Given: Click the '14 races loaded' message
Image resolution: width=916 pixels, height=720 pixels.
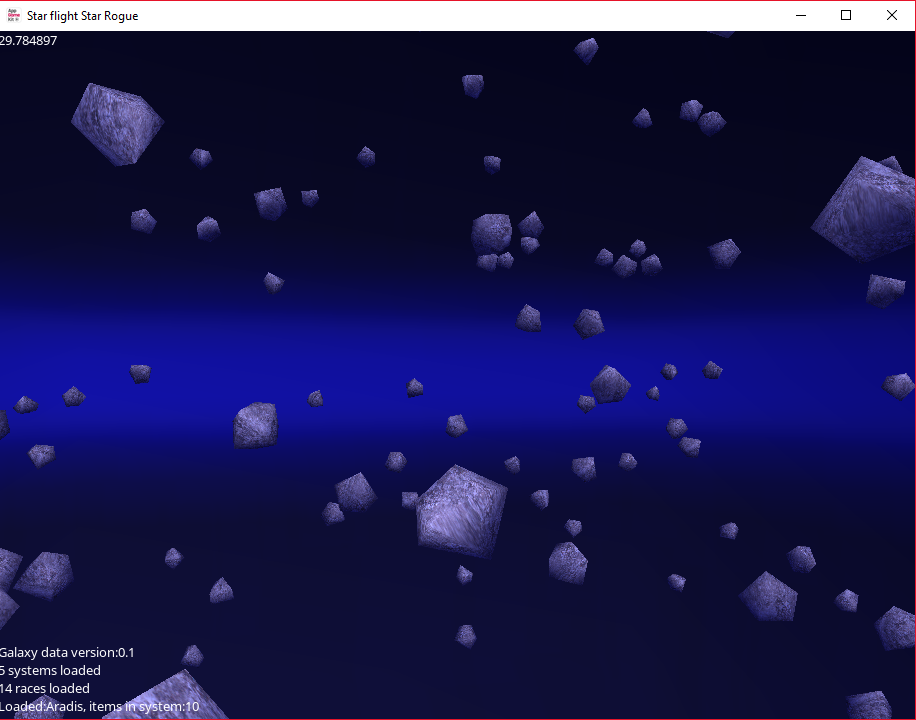Looking at the screenshot, I should point(45,688).
